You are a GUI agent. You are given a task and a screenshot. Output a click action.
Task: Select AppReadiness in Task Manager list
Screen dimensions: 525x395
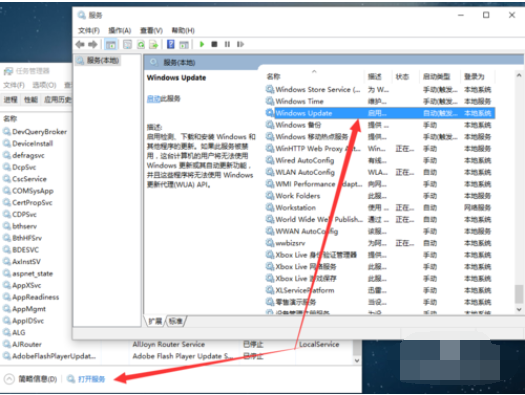(x=35, y=297)
